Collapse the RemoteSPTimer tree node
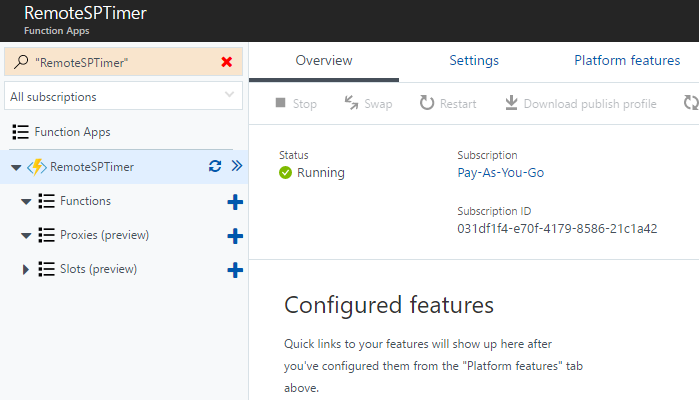Viewport: 699px width, 400px height. click(16, 168)
